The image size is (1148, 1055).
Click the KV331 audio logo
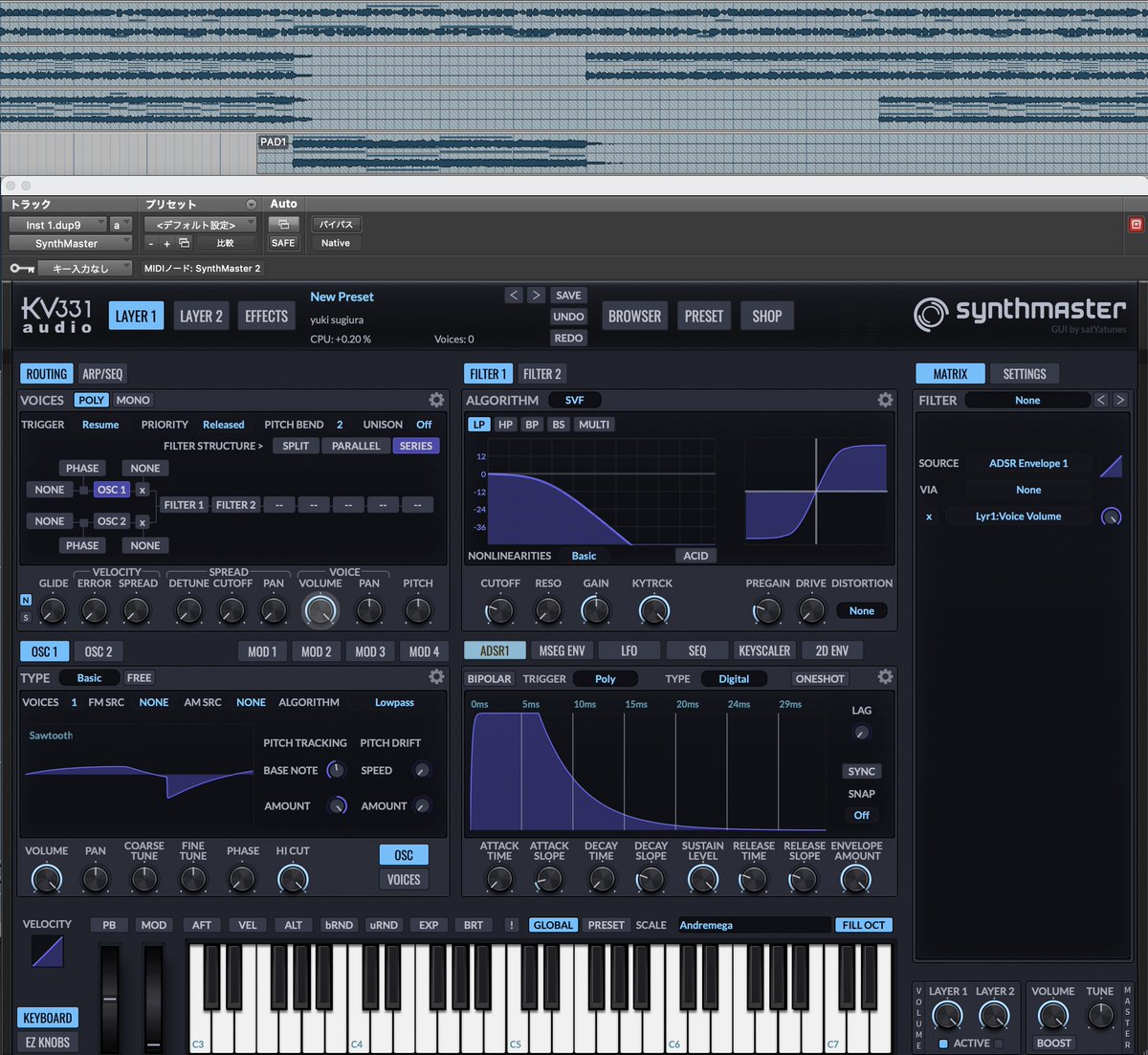pyautogui.click(x=57, y=315)
